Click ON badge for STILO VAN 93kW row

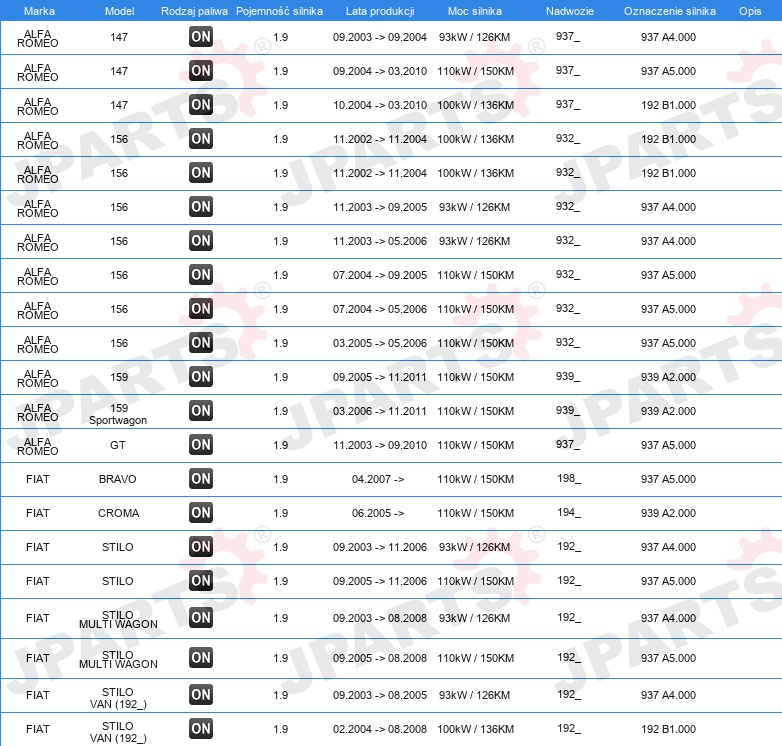[x=201, y=695]
